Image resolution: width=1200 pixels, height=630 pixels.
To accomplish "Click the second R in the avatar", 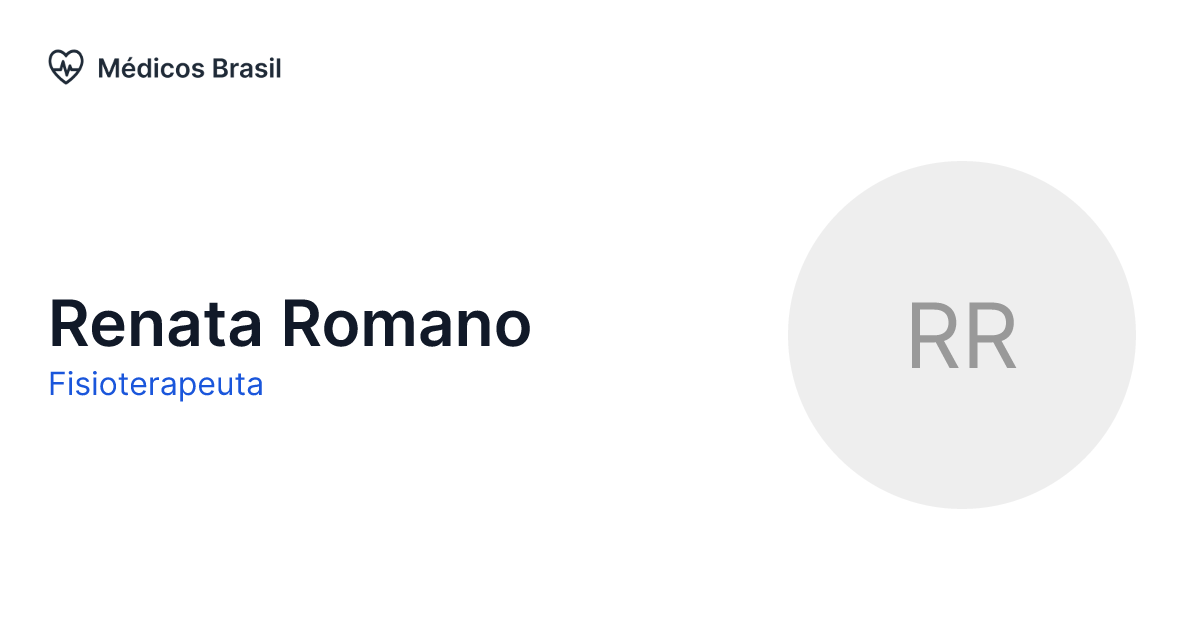I will point(990,336).
